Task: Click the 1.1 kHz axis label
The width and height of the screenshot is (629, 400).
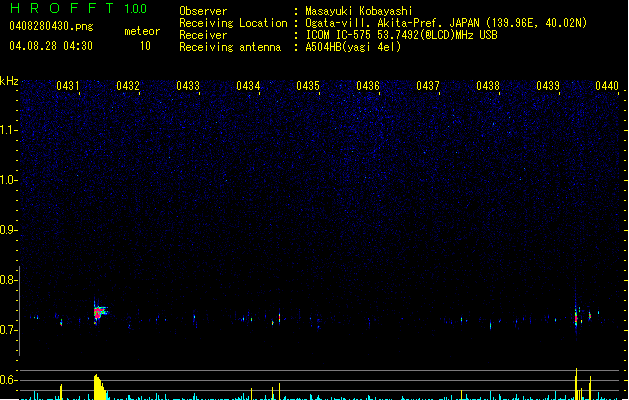Action: [9, 130]
